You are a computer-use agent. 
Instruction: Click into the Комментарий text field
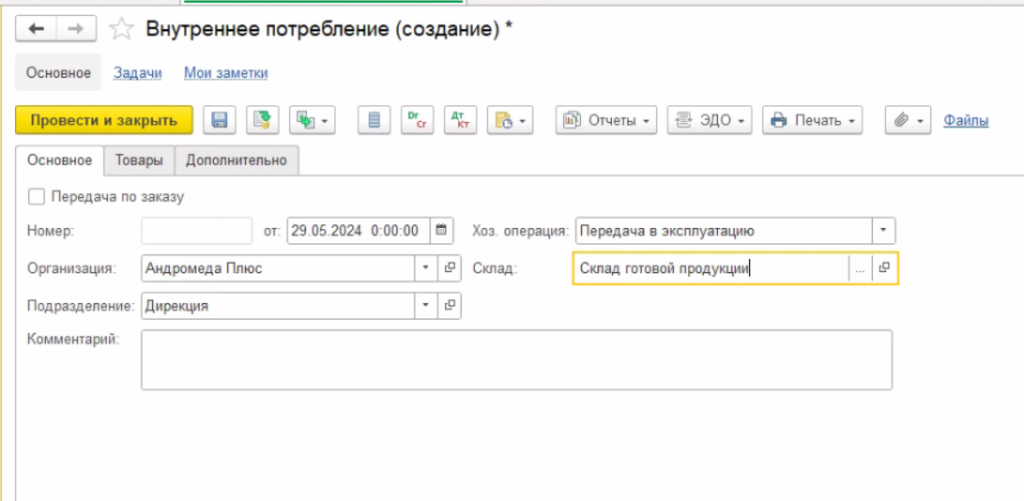[x=516, y=359]
